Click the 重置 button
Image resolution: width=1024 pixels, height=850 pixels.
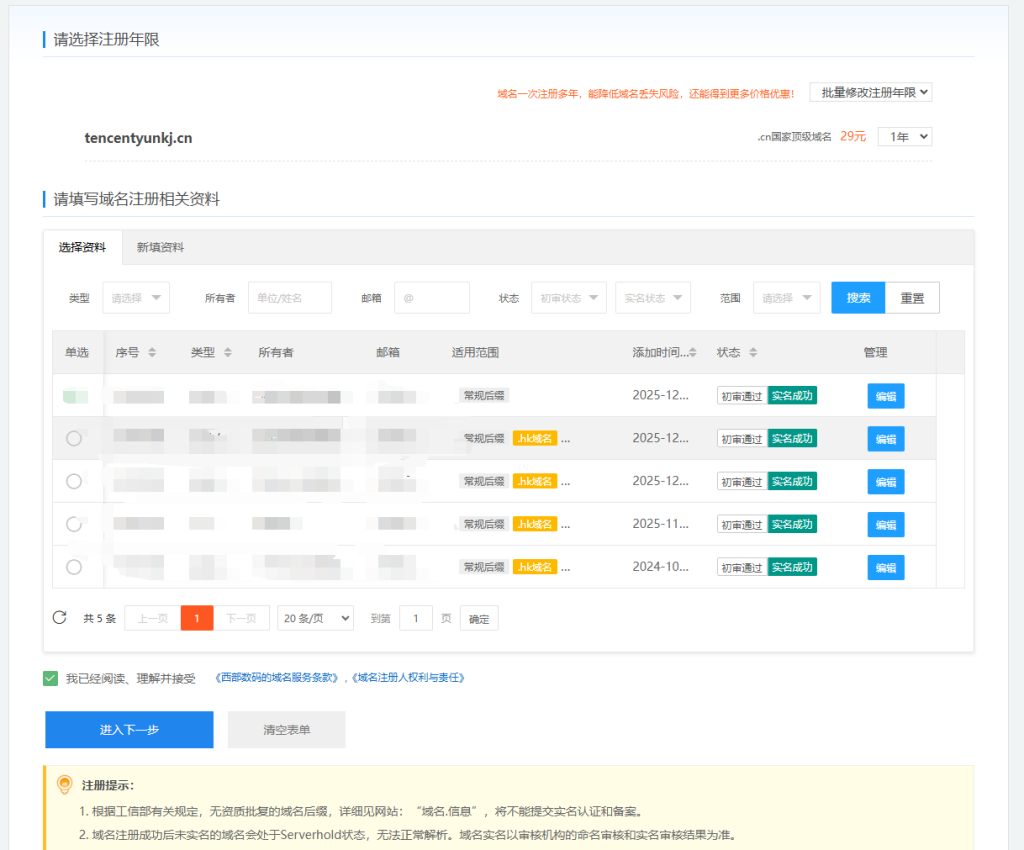[x=912, y=298]
